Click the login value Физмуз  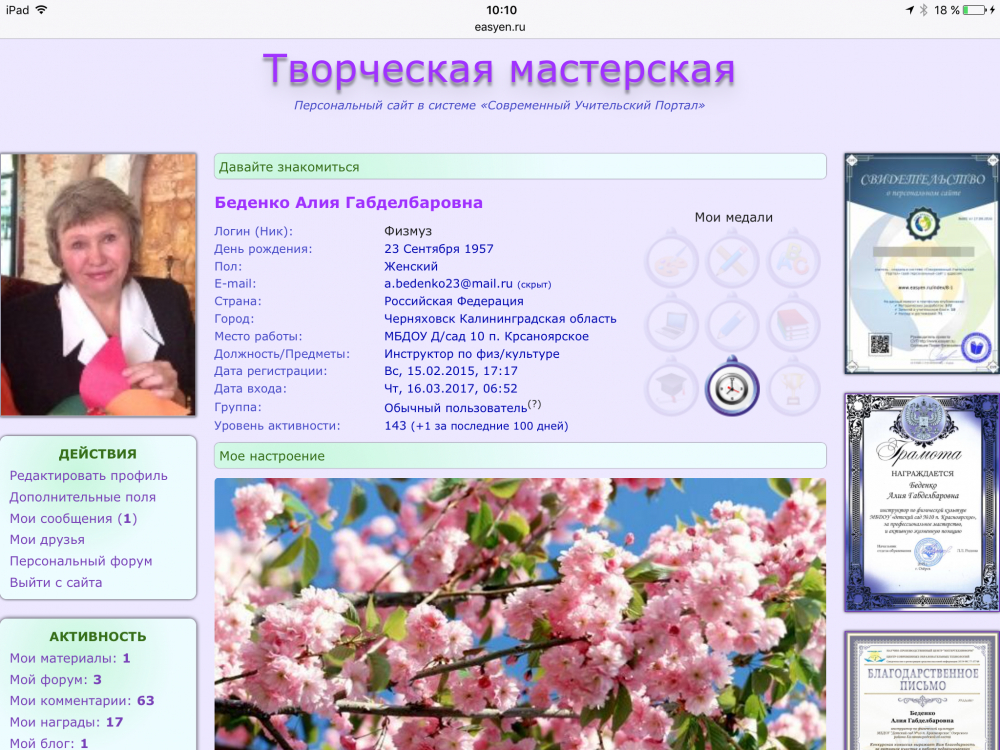408,231
